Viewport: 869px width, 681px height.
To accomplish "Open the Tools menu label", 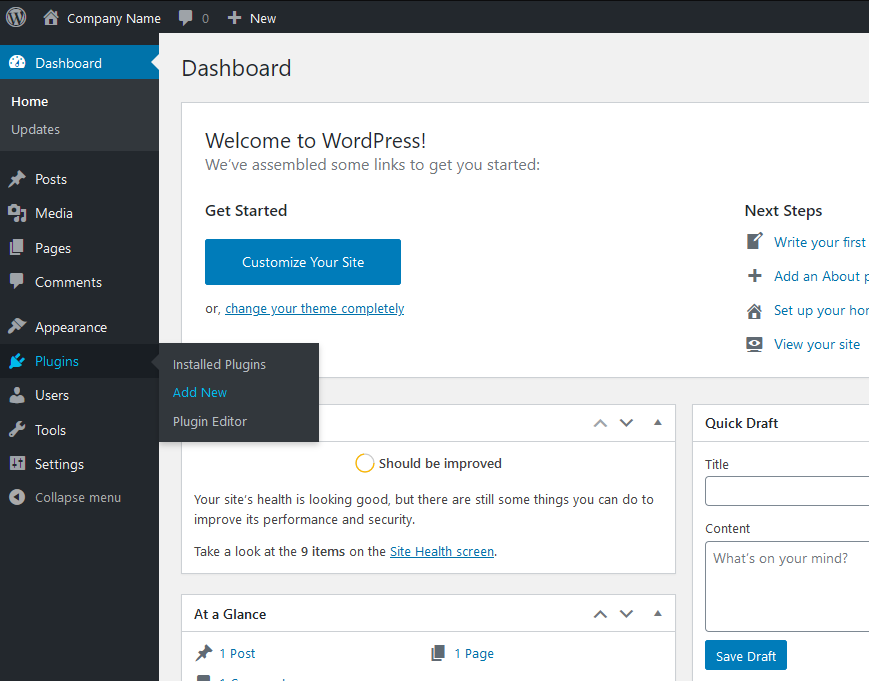I will (x=50, y=430).
